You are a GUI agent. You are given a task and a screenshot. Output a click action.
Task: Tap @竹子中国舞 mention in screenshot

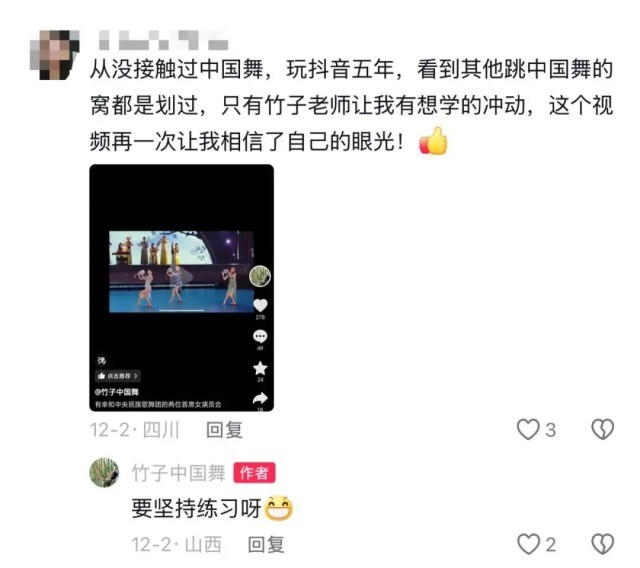(117, 392)
